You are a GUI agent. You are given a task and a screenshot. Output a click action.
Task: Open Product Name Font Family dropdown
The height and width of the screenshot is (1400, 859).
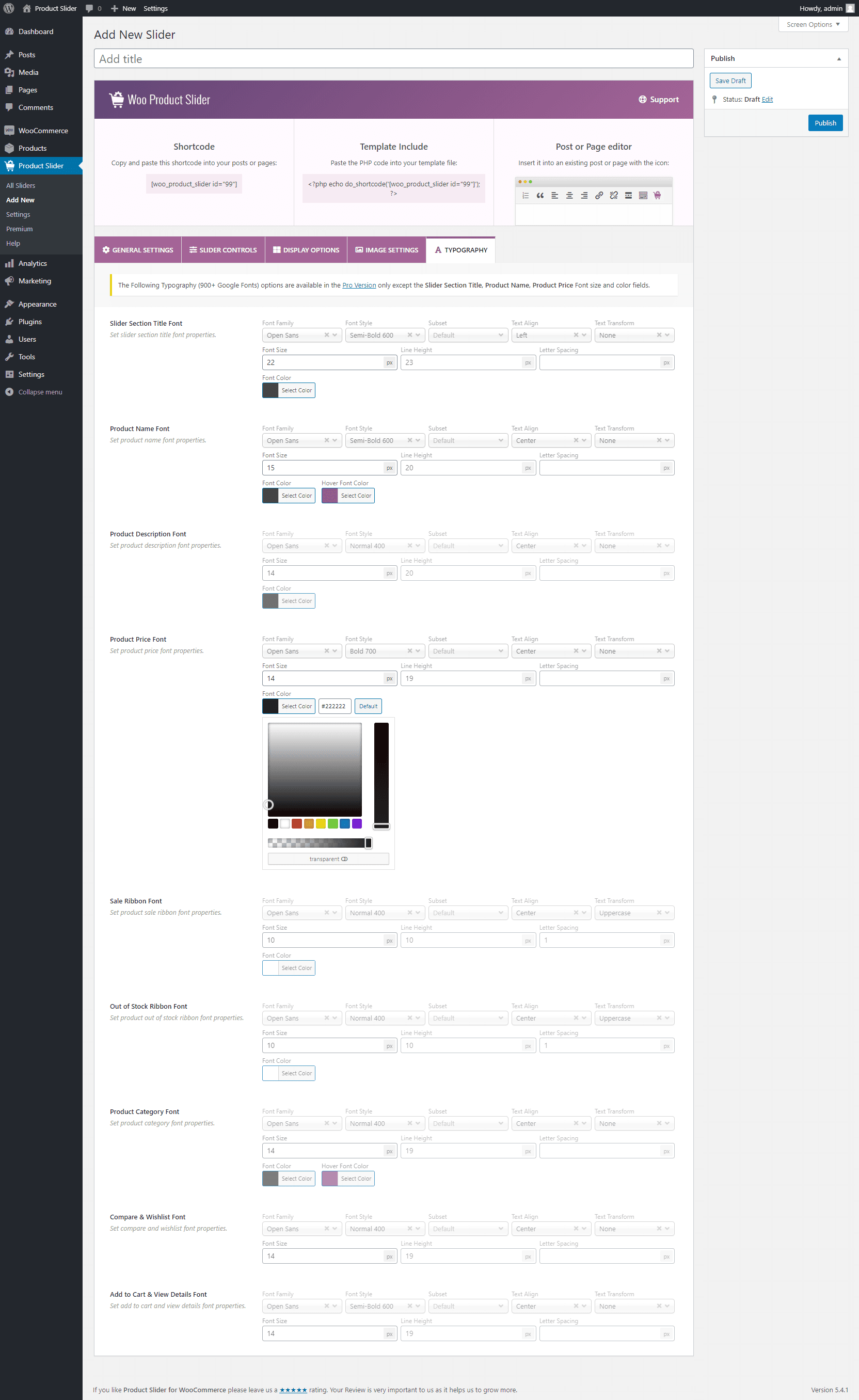coord(301,440)
